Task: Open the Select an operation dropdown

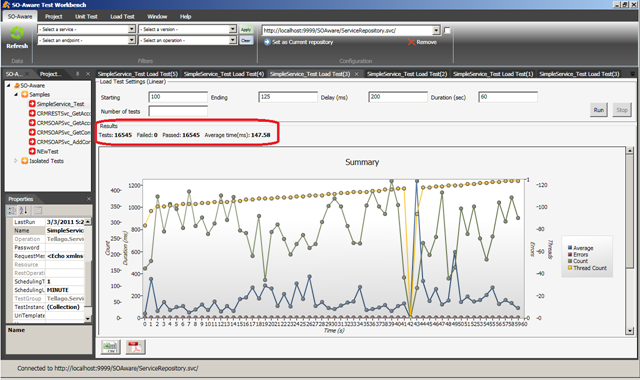Action: (188, 40)
